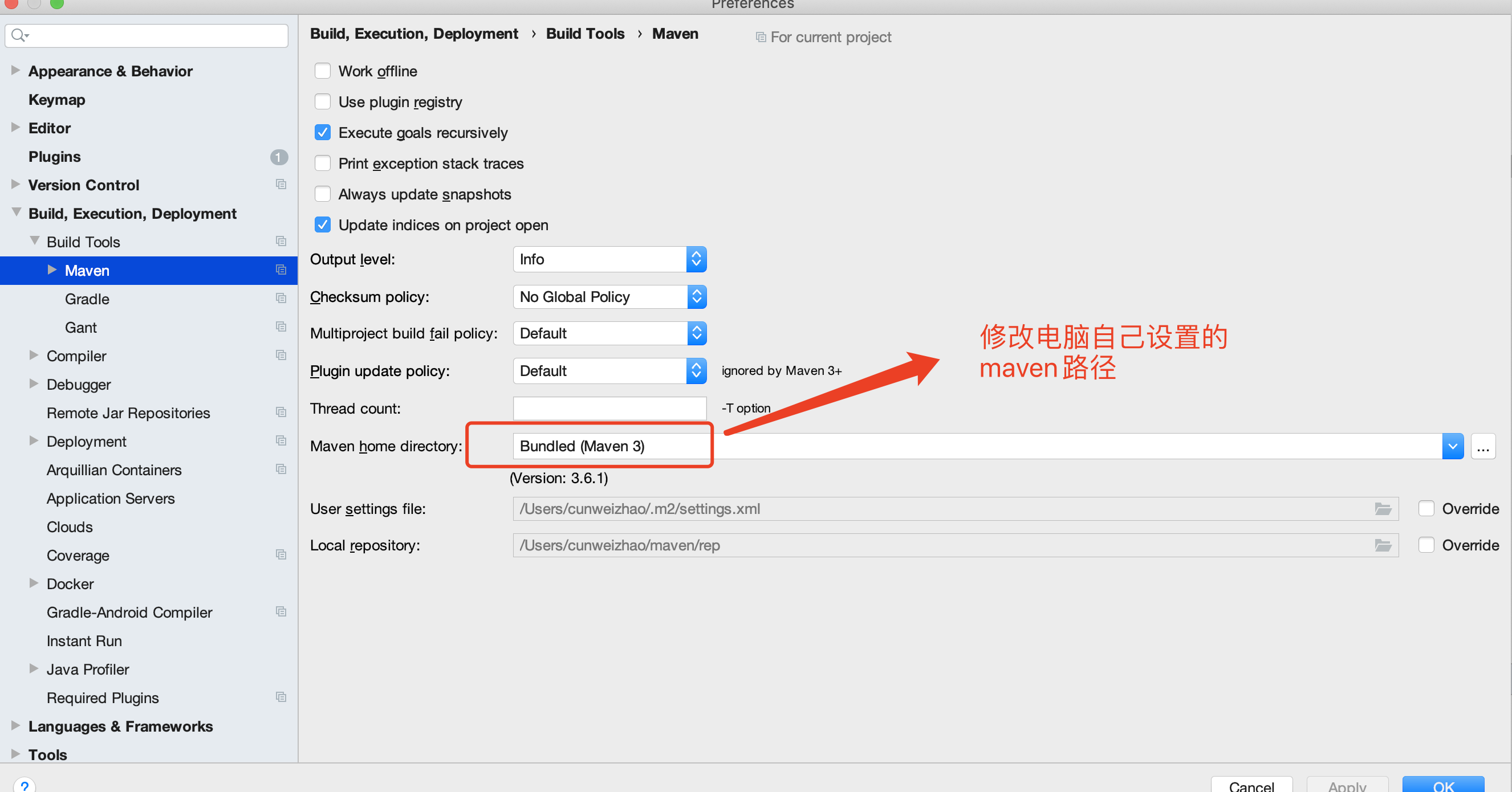Open the Maven home directory dropdown arrow

(1452, 447)
